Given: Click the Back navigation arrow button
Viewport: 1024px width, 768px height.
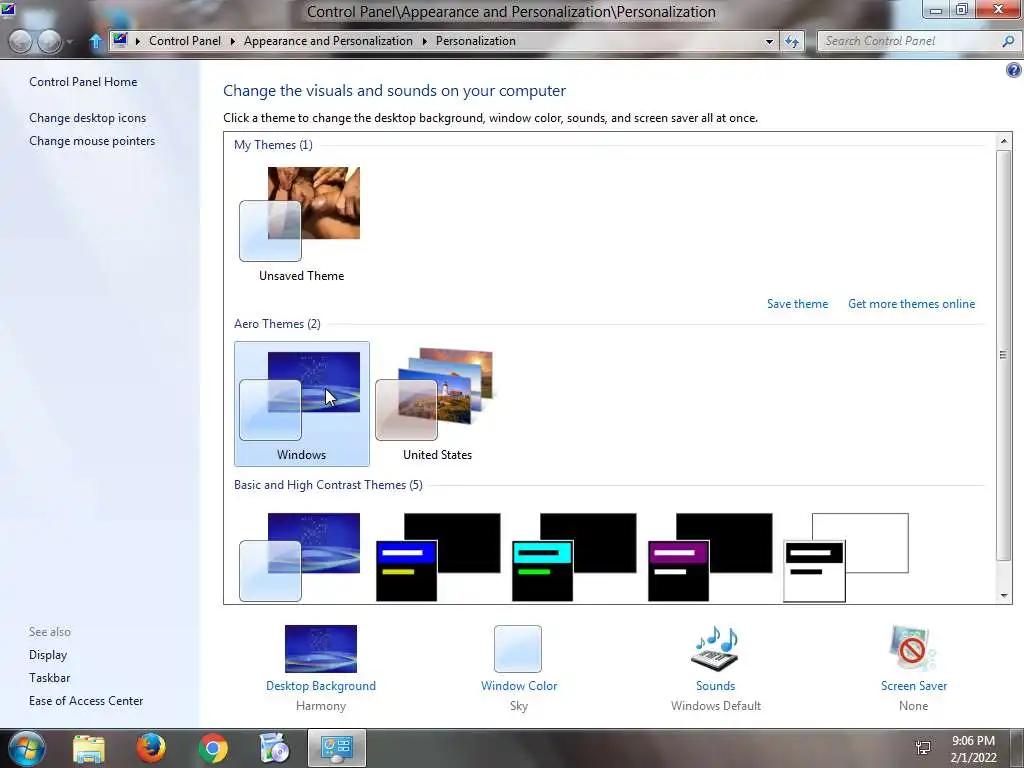Looking at the screenshot, I should 20,42.
